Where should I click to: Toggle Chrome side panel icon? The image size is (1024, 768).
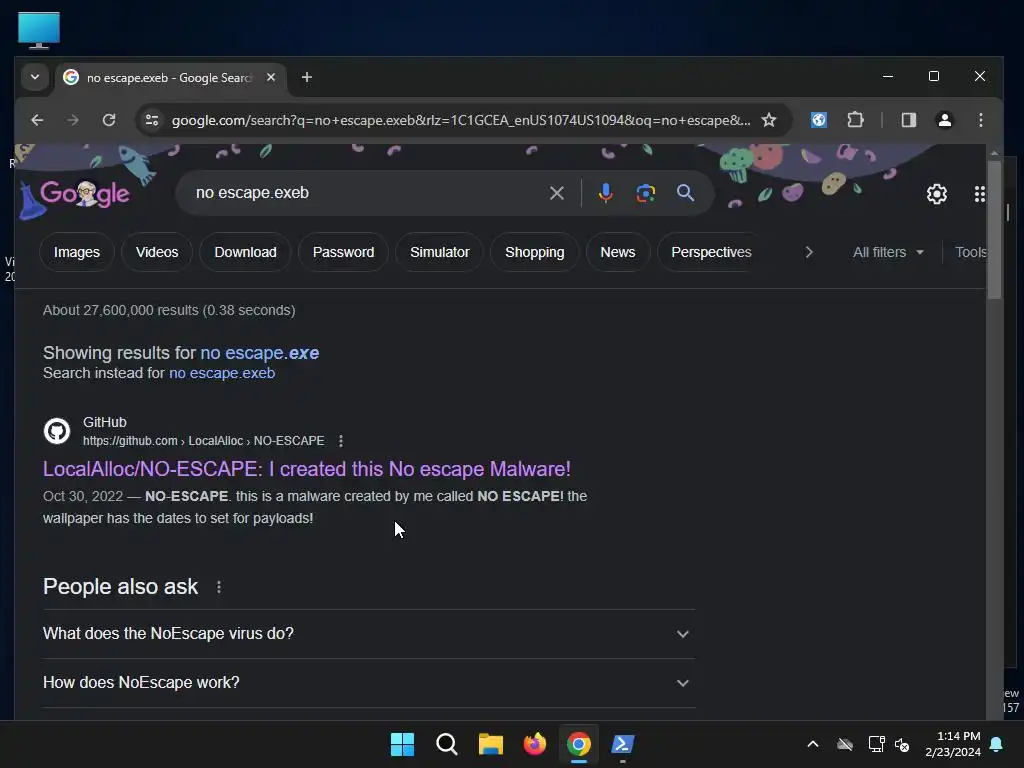pyautogui.click(x=908, y=120)
